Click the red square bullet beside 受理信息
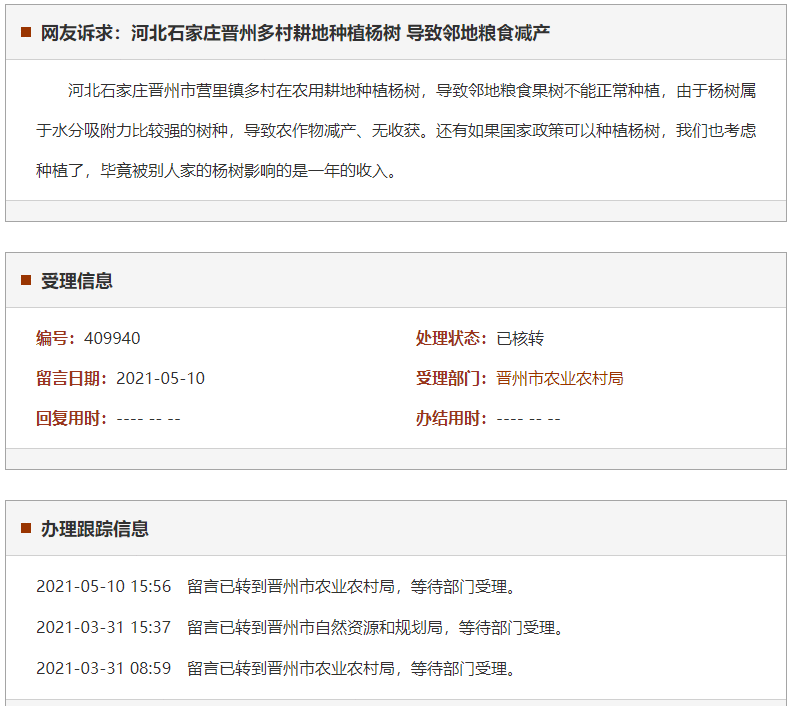This screenshot has width=789, height=706. 26,280
